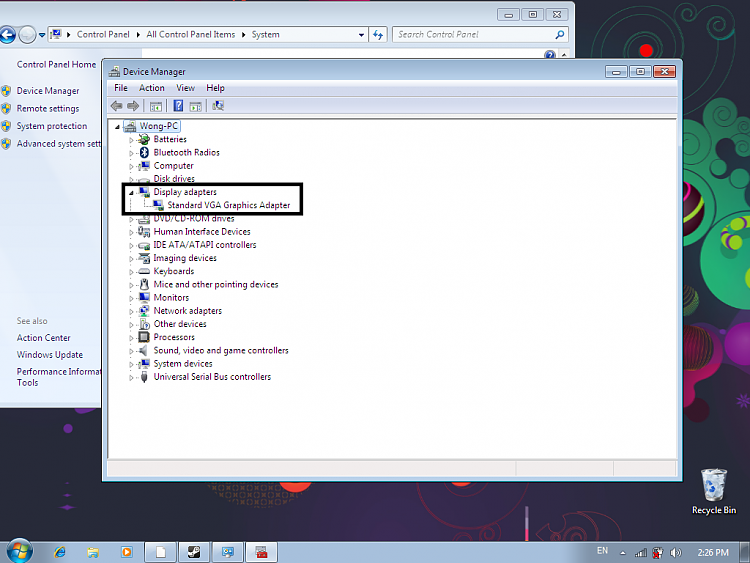Click the Forward arrow in Device Manager toolbar

(133, 106)
